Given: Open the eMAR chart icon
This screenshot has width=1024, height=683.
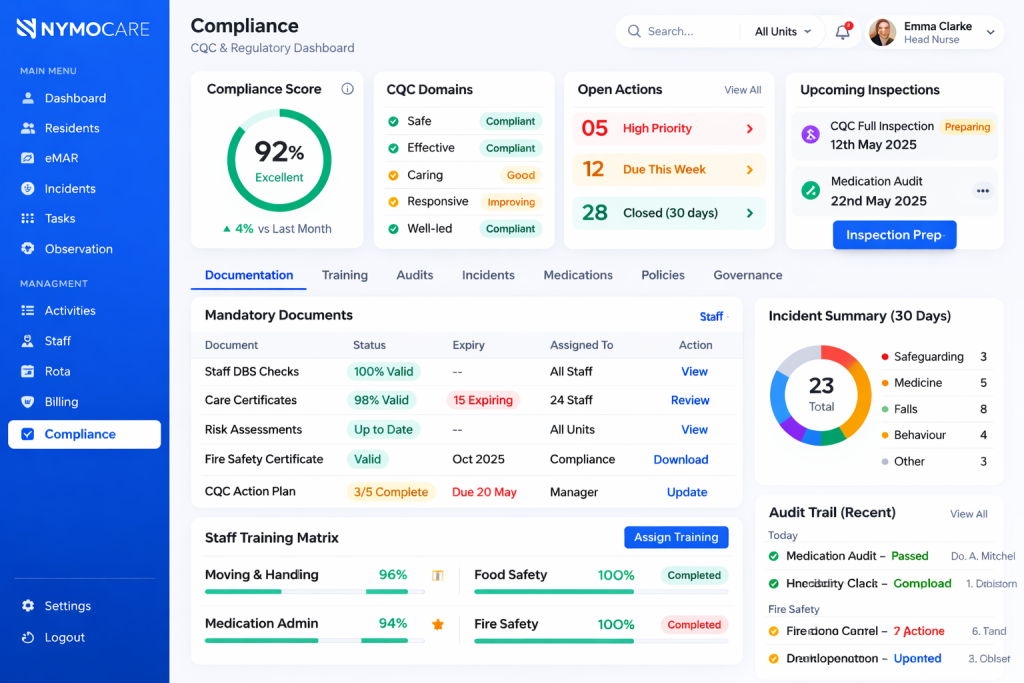Looking at the screenshot, I should coord(27,158).
